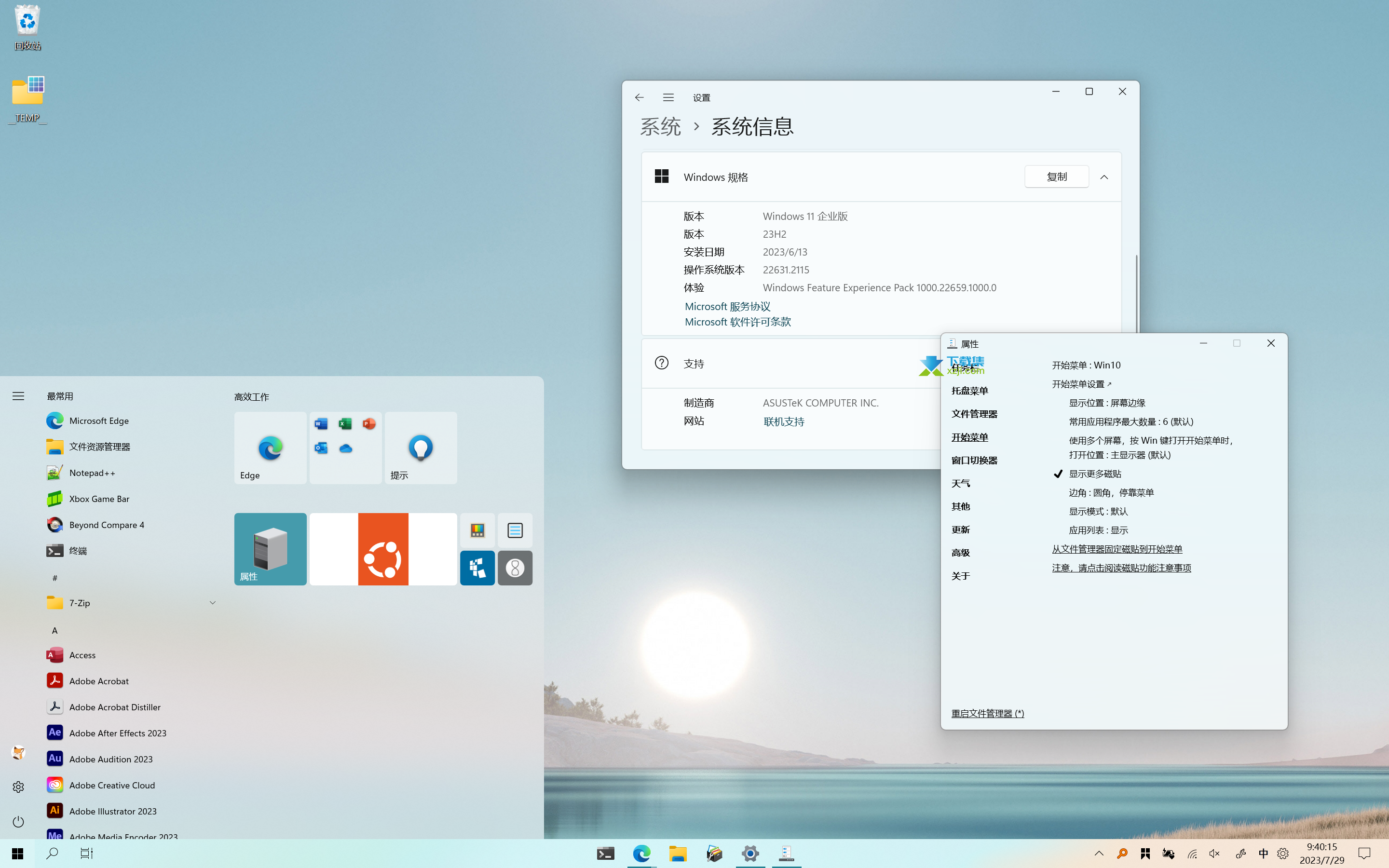Select 显示模式：默认 (Display mode: Default) setting
The height and width of the screenshot is (868, 1389).
pos(1098,511)
